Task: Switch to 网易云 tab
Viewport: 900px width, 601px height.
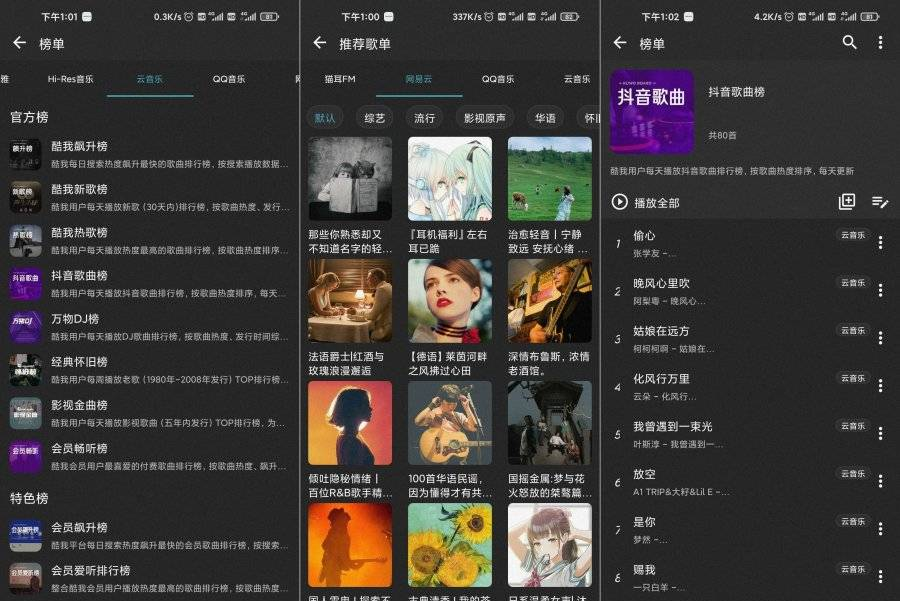Action: tap(418, 79)
